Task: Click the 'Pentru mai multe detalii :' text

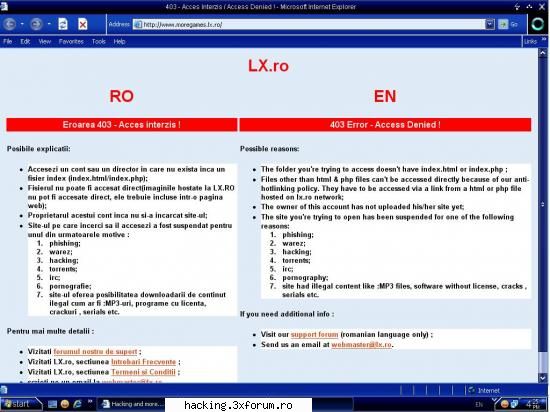Action: (x=50, y=331)
